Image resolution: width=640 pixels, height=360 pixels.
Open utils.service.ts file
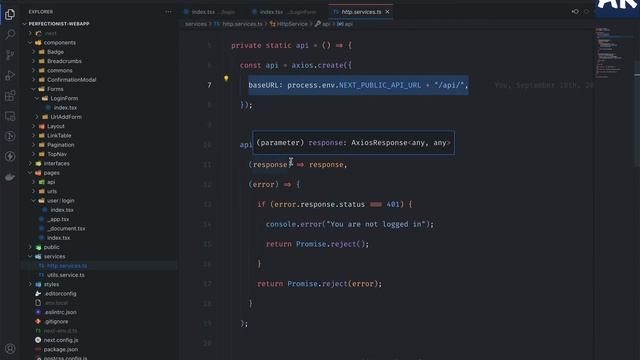click(66, 275)
